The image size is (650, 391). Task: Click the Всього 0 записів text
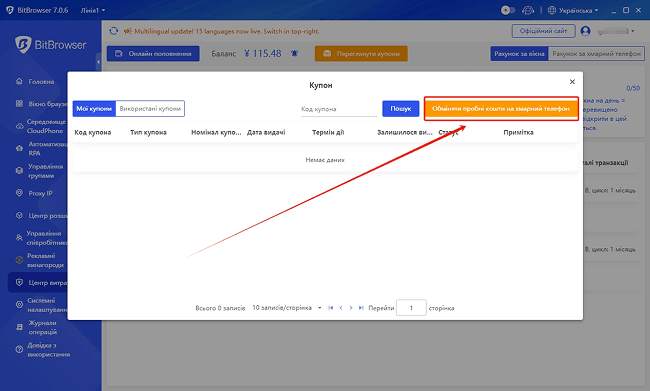coord(220,308)
